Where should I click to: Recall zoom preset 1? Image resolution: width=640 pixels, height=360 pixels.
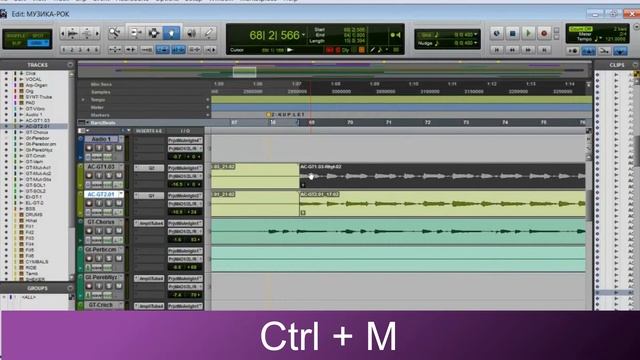coord(64,50)
